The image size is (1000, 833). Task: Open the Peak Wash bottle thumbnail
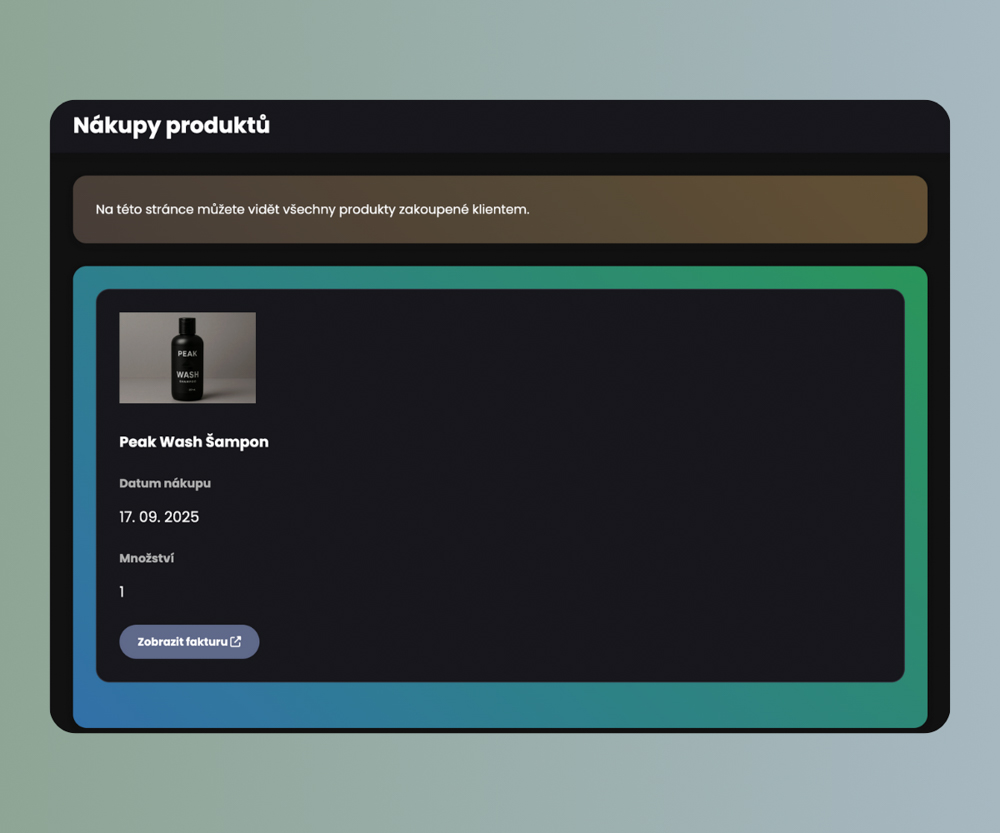tap(187, 358)
